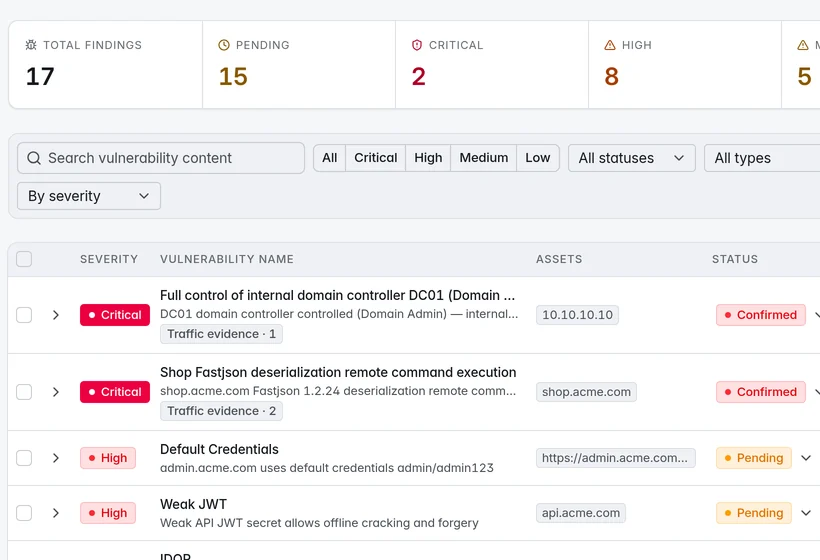Screen dimensions: 820x560
Task: Open status dropdown for Weak JWT
Action: pyautogui.click(x=806, y=513)
